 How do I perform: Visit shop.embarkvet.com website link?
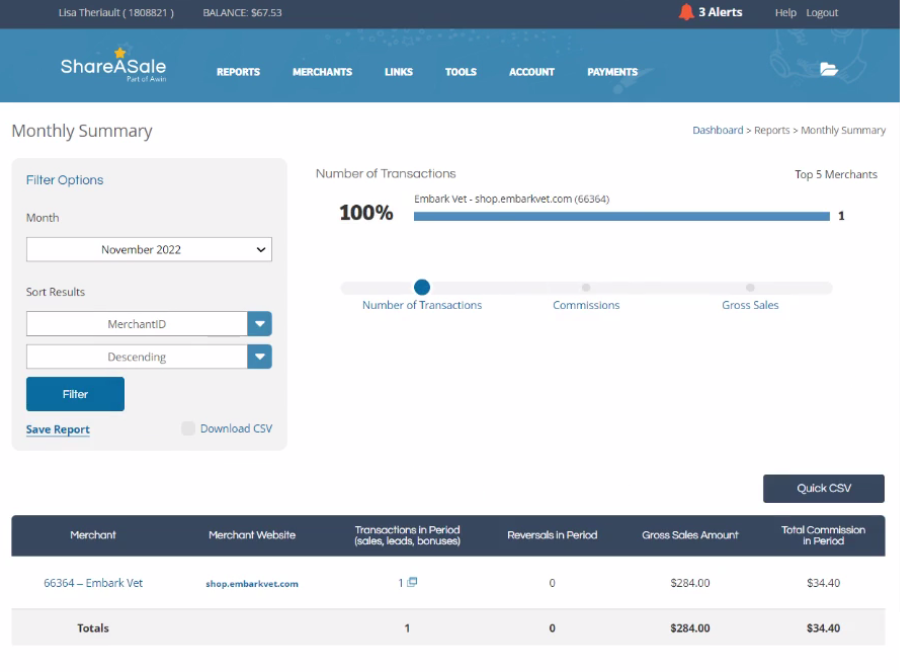coord(252,583)
